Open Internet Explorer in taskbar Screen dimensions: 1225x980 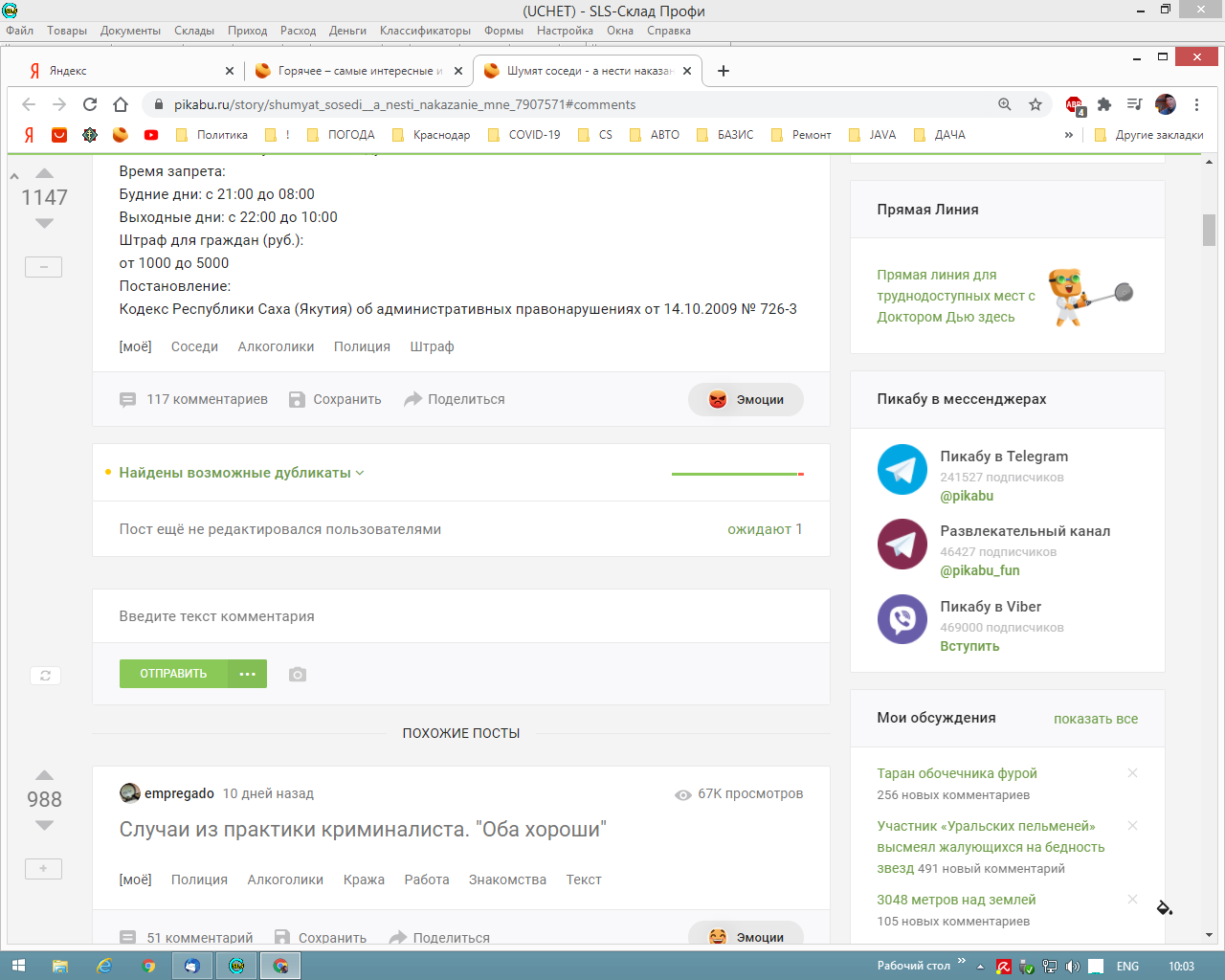pyautogui.click(x=103, y=966)
